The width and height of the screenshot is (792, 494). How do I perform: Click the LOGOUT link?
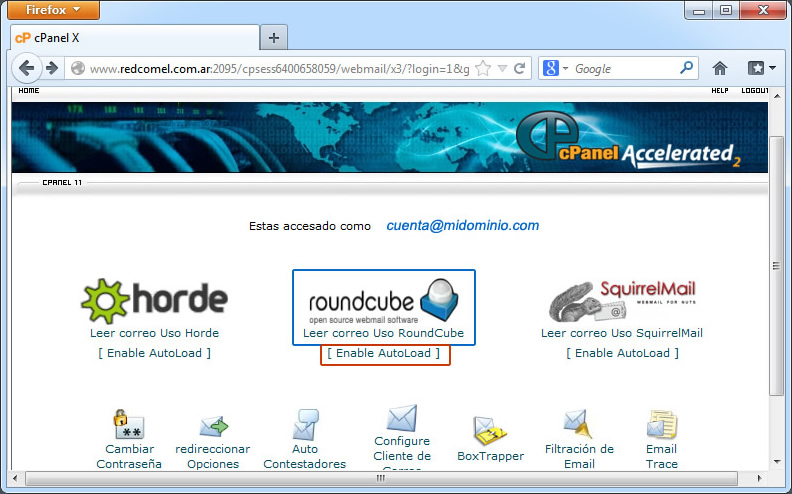pyautogui.click(x=754, y=91)
